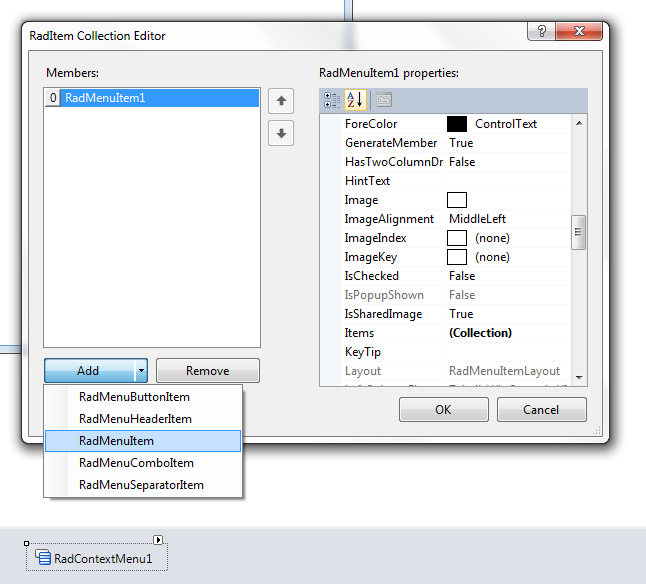Click the IsSharedImage True value

coord(461,314)
